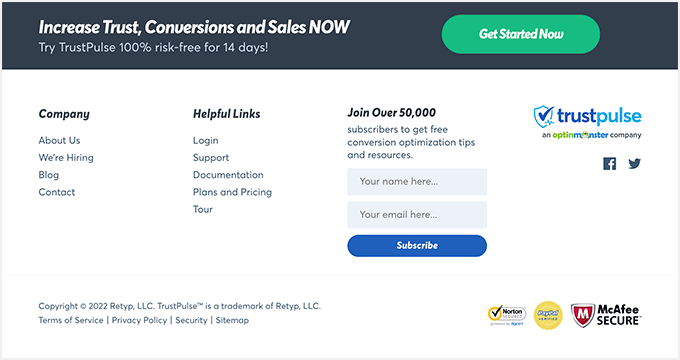Viewport: 680px width, 360px height.
Task: Go to the Blog link
Action: 49,175
